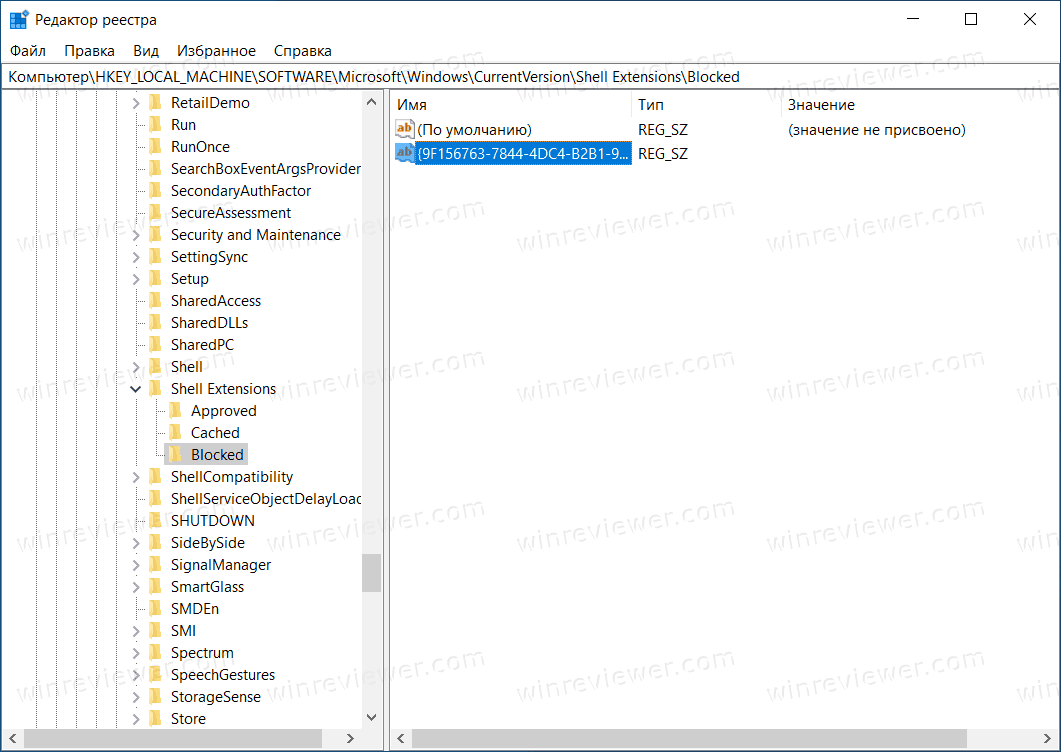Select the SideBySide key label
This screenshot has width=1061, height=752.
208,543
